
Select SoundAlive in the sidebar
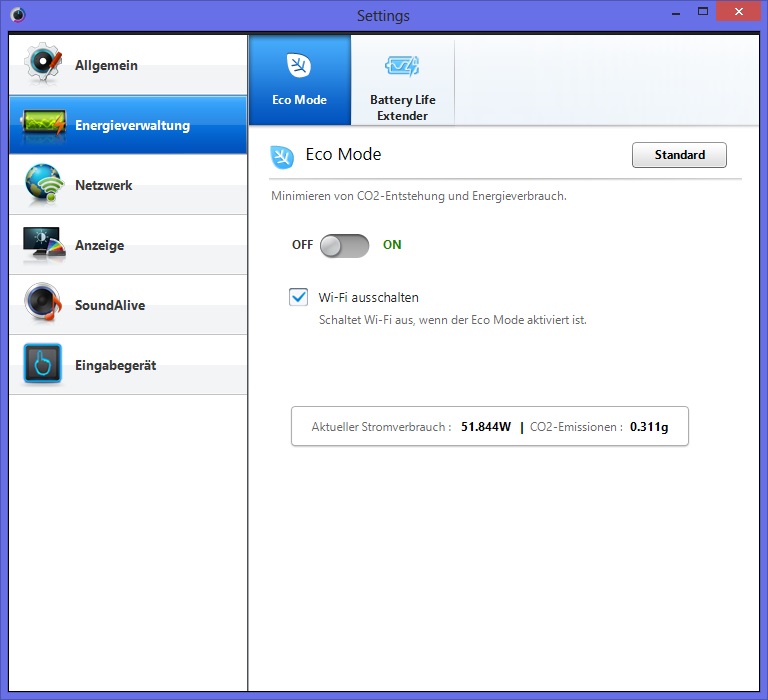(128, 305)
